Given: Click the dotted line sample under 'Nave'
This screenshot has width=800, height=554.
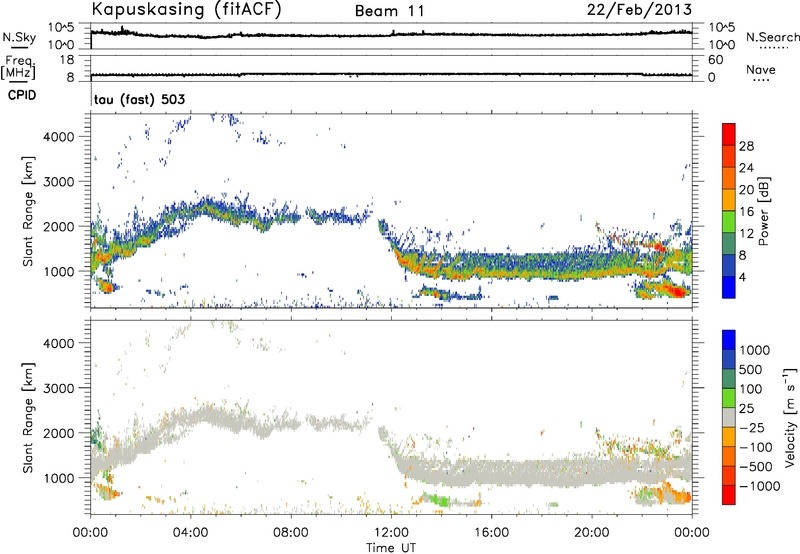Looking at the screenshot, I should pyautogui.click(x=761, y=80).
